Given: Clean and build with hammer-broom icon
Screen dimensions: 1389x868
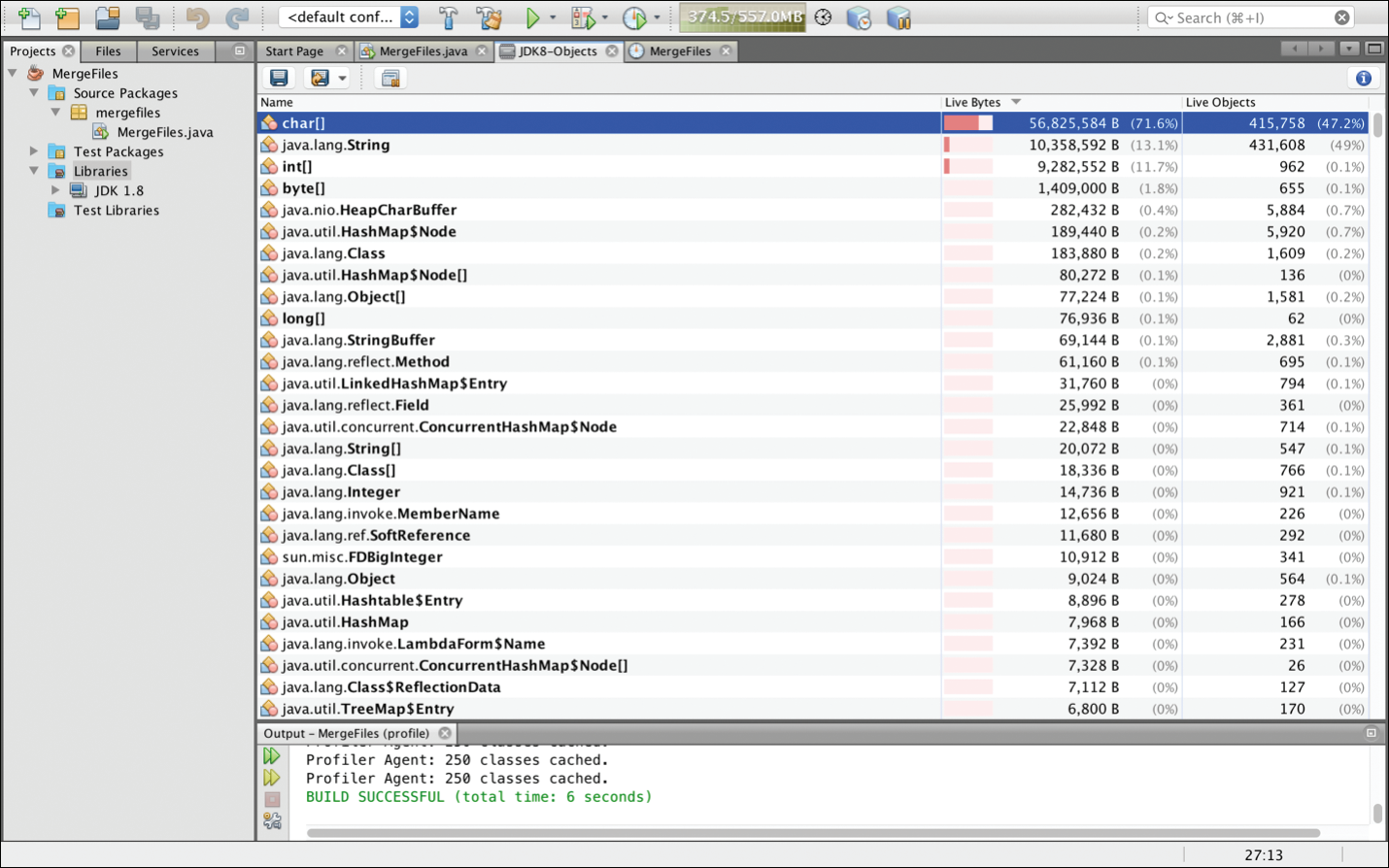Looking at the screenshot, I should coord(490,17).
